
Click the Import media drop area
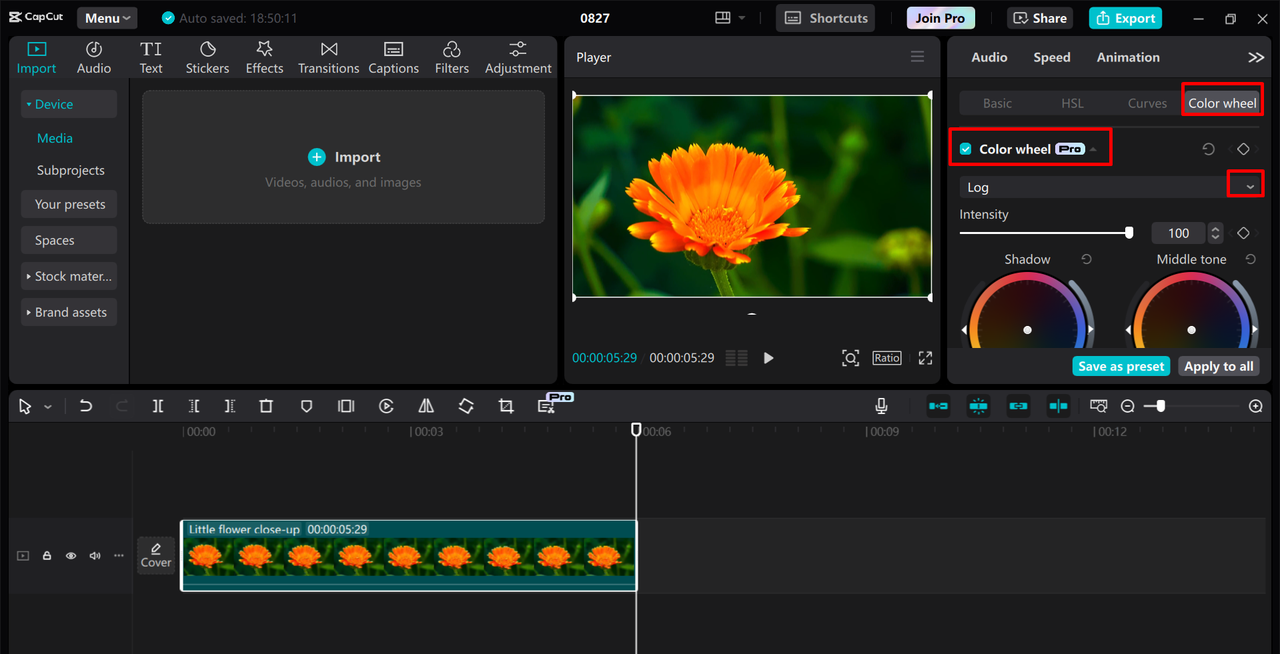click(343, 157)
